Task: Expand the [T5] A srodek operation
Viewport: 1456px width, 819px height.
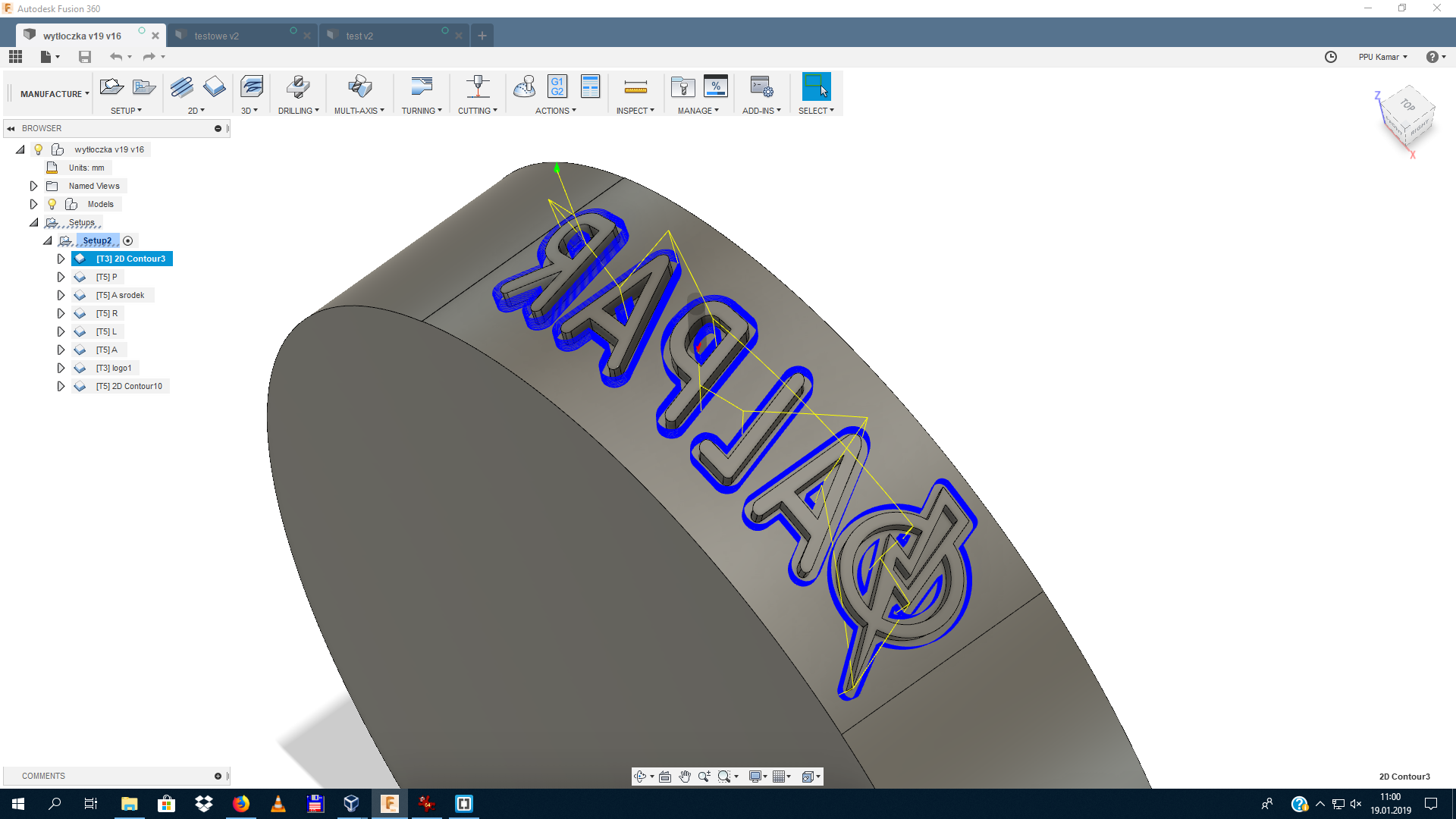Action: pyautogui.click(x=61, y=295)
